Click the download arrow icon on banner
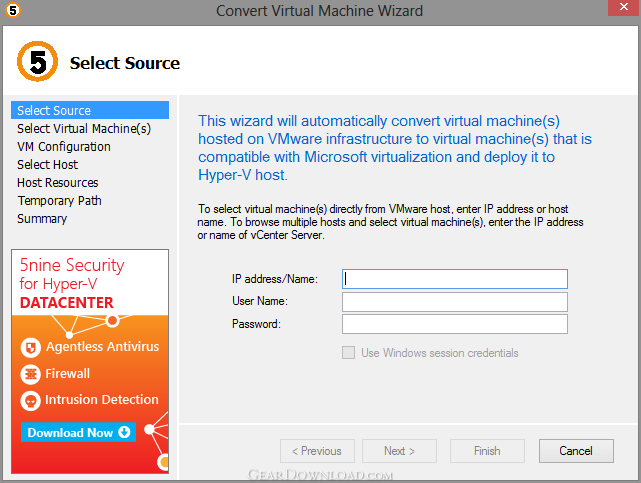This screenshot has width=641, height=483. coord(124,432)
